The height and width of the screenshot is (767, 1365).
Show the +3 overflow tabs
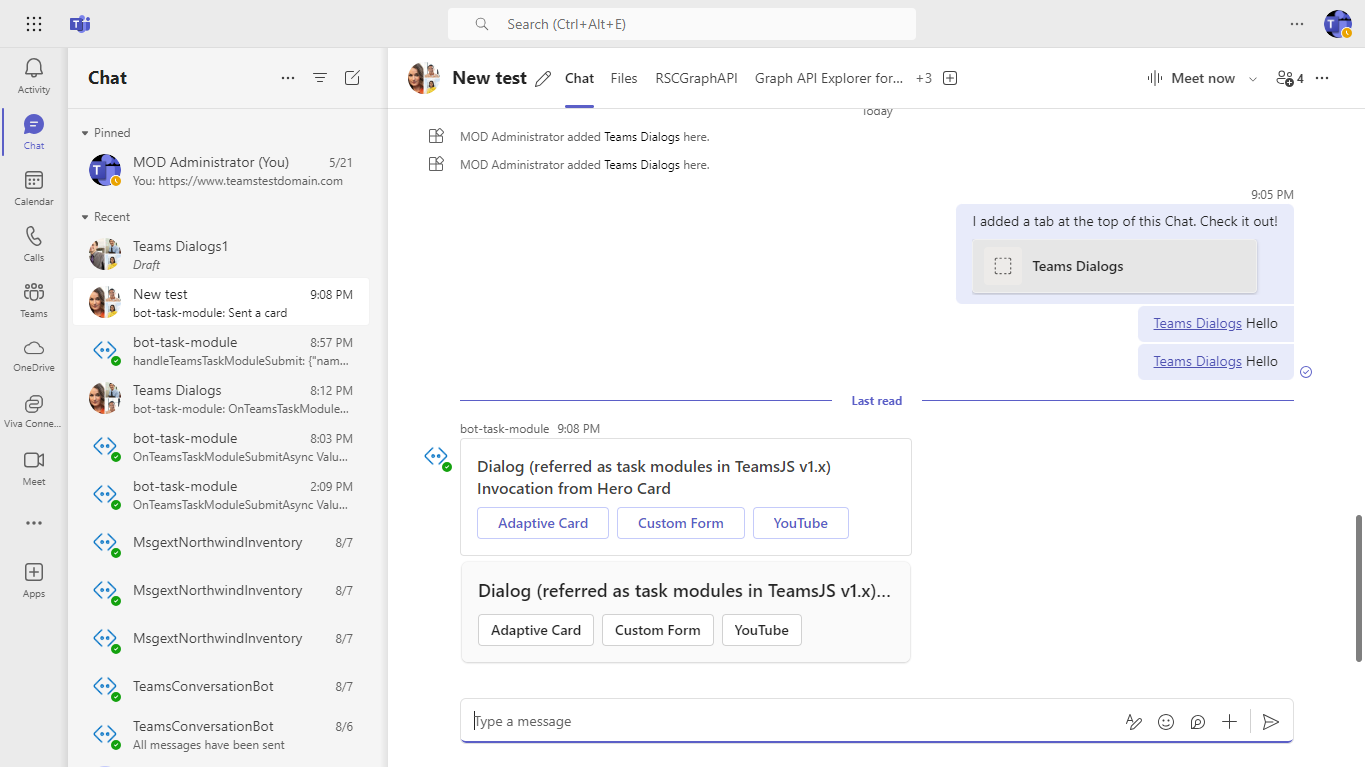923,78
